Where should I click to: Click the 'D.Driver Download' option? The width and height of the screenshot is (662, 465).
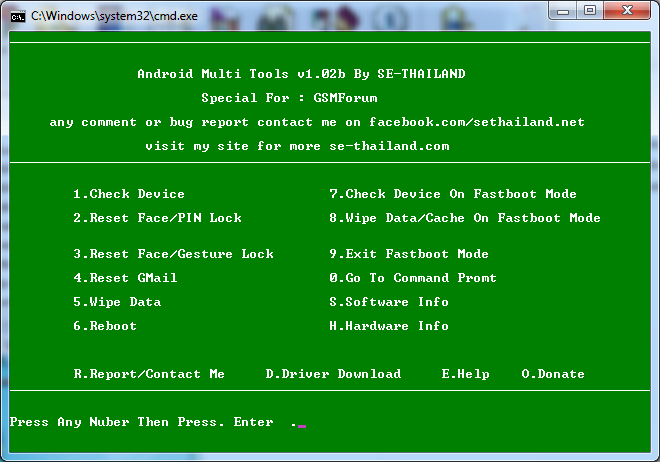(333, 374)
